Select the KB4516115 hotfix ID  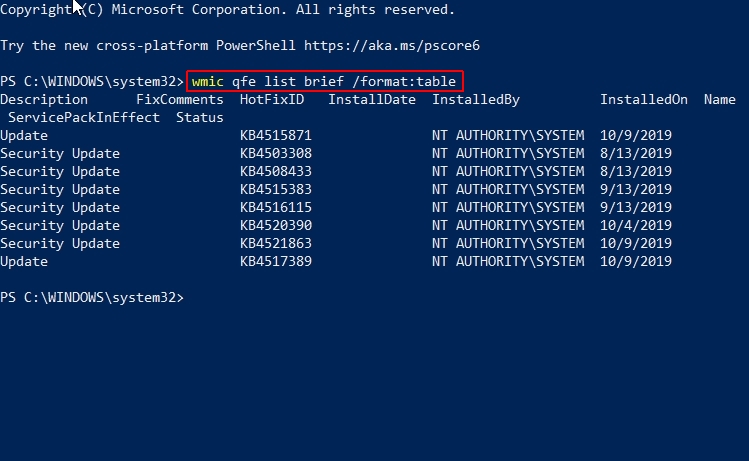(x=276, y=207)
